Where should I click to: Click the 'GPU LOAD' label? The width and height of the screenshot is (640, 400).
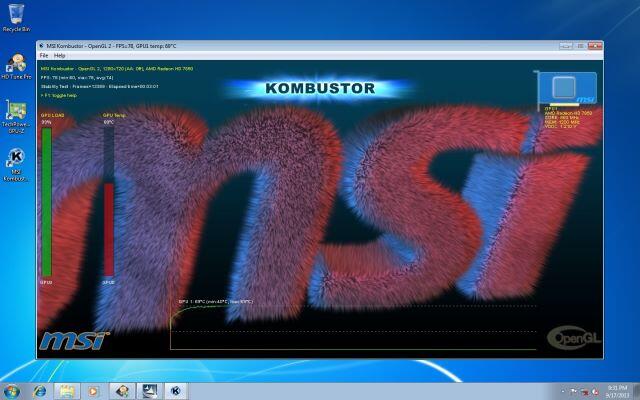[x=53, y=116]
